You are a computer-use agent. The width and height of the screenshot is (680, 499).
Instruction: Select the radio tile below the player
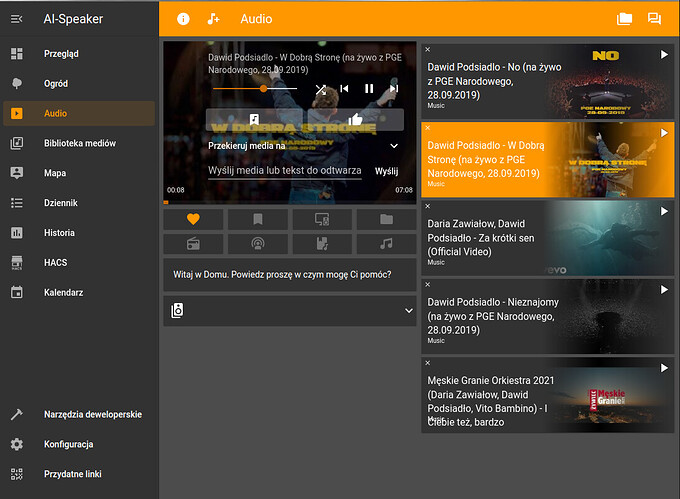(x=194, y=243)
